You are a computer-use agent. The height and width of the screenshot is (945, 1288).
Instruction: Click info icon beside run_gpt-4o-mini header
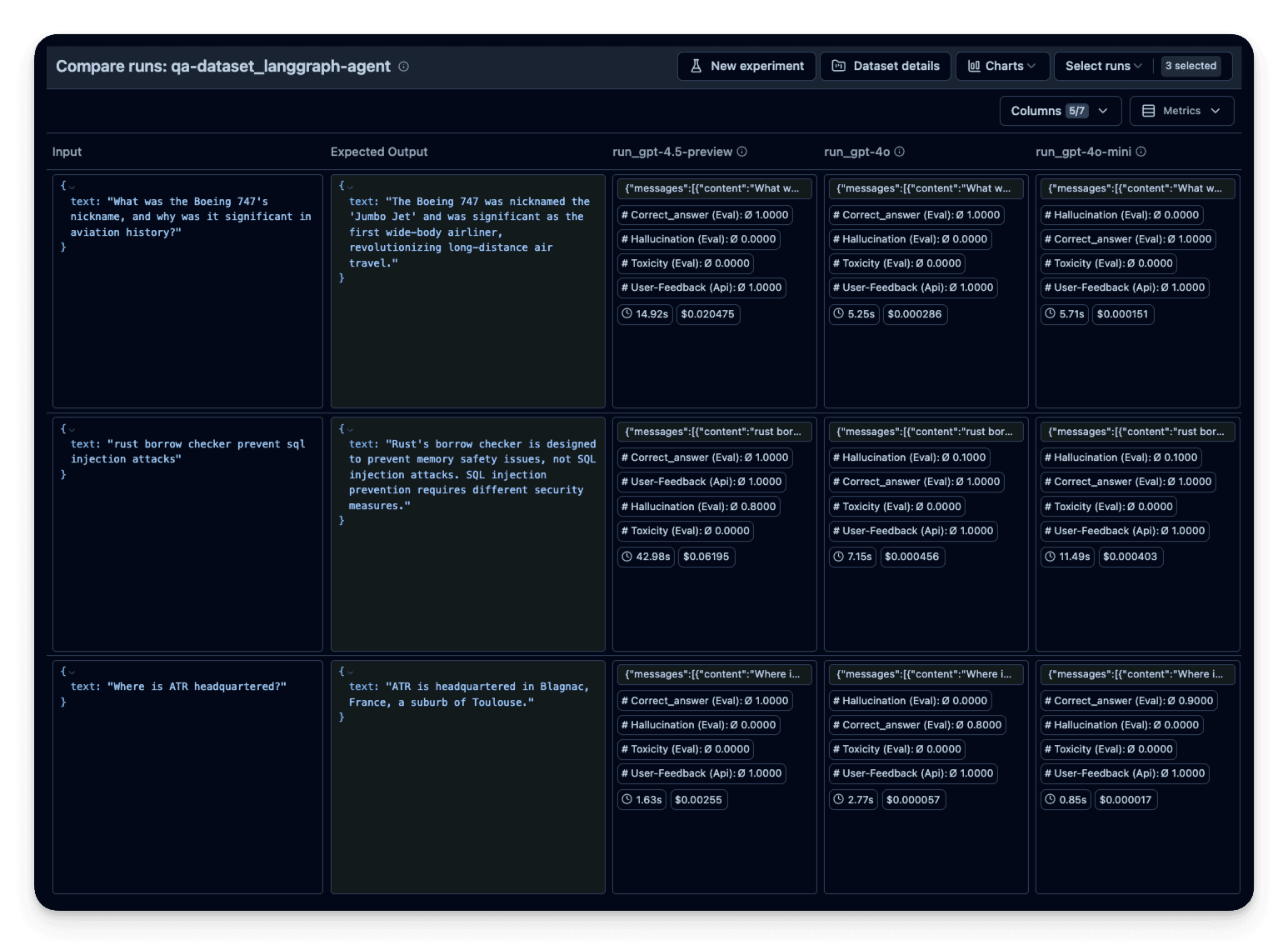[1141, 152]
